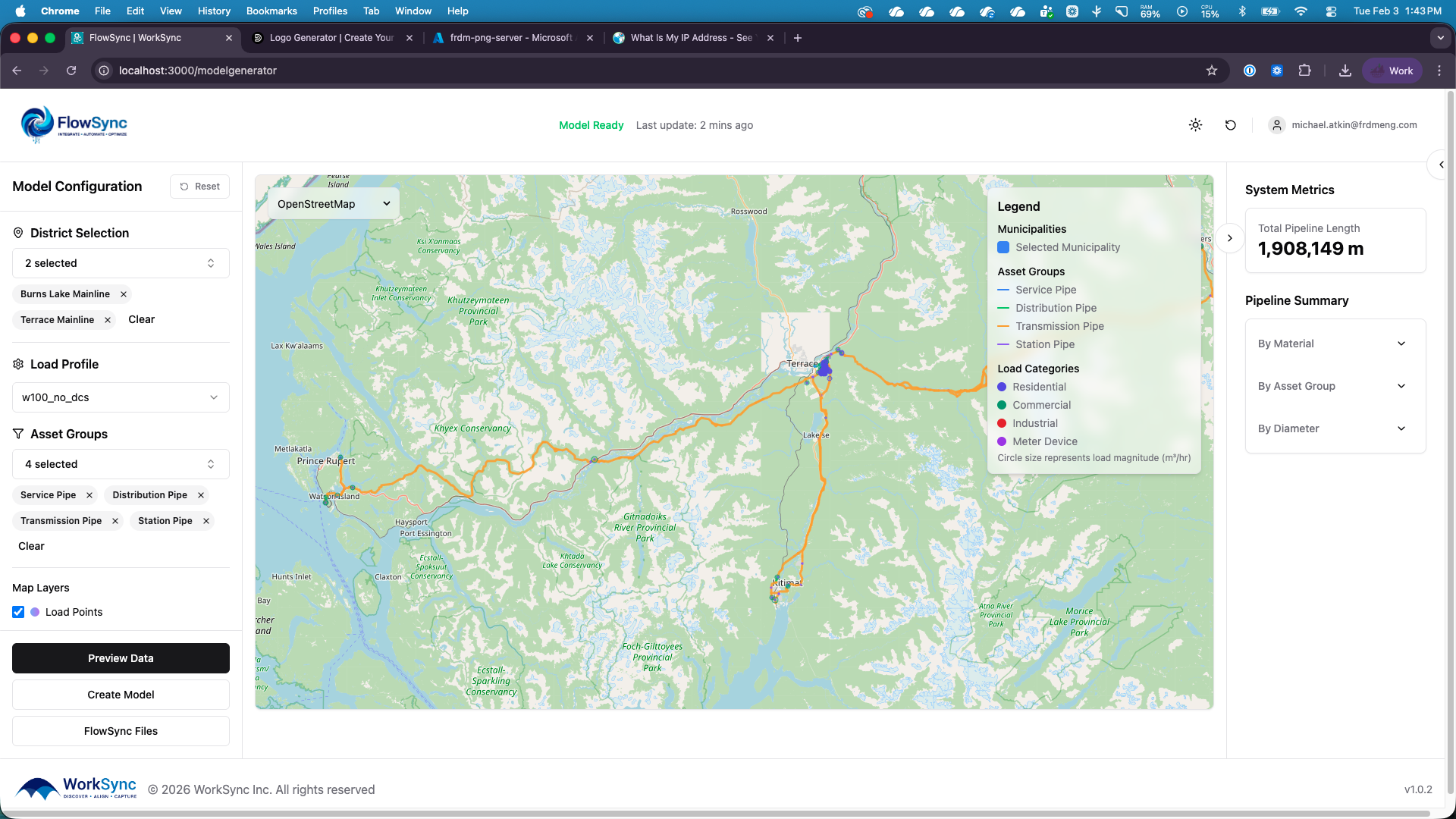Screen dimensions: 1456x819
Task: Uncheck the Load Points map layer checkbox
Action: coord(18,612)
